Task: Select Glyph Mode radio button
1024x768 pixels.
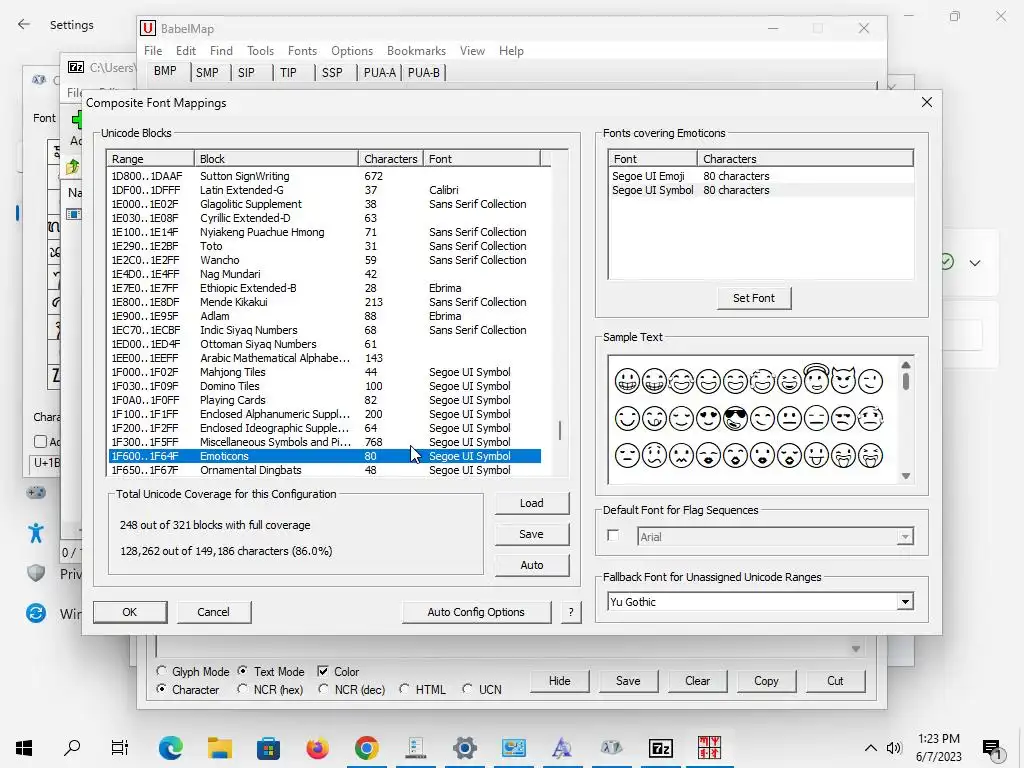Action: point(161,671)
